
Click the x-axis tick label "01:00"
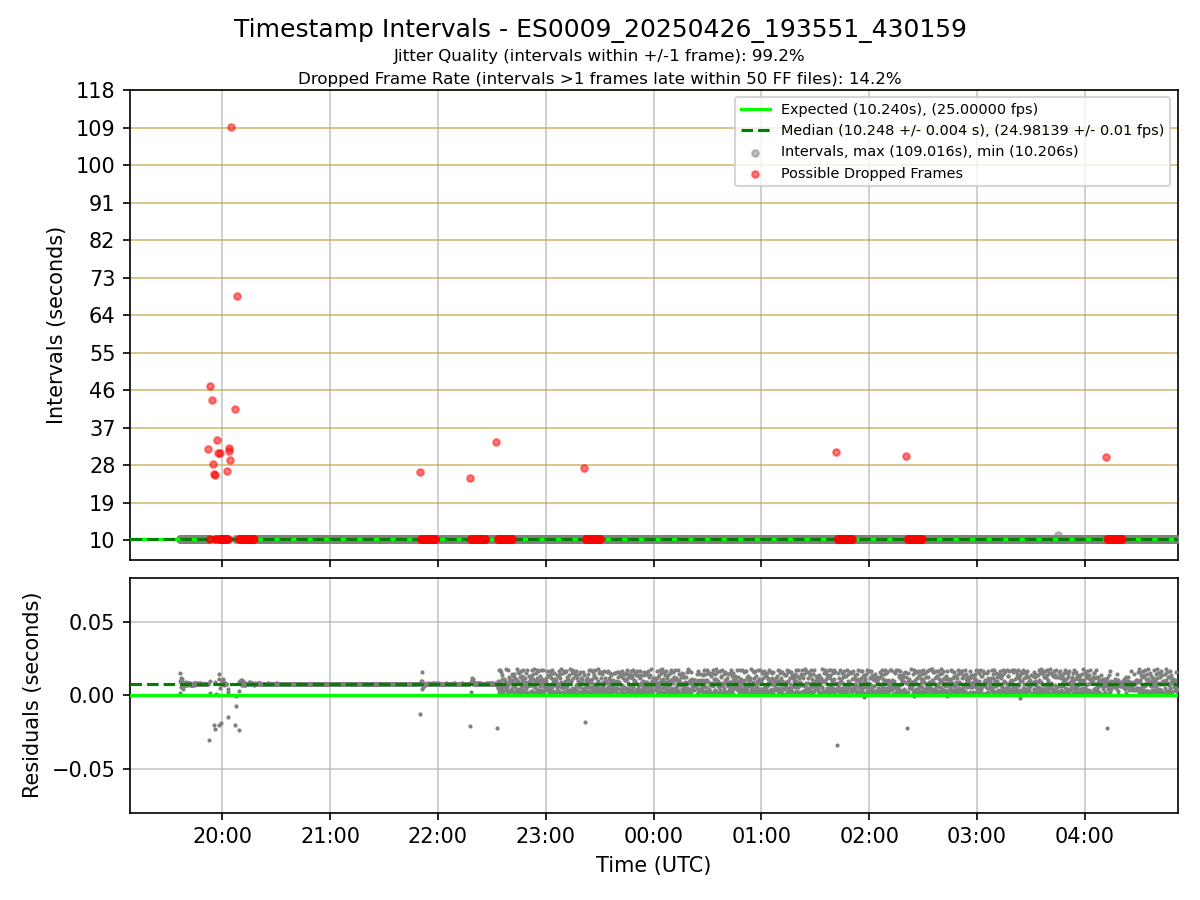click(x=761, y=836)
